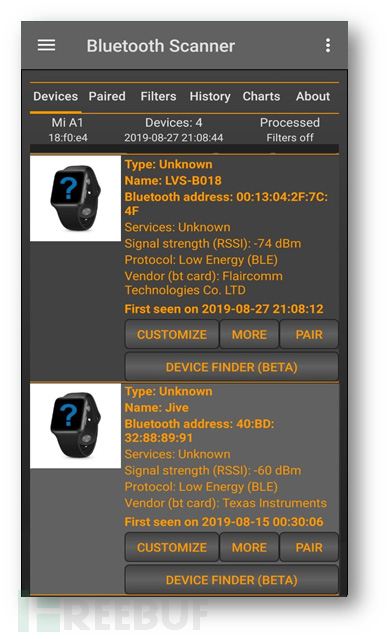390x639 pixels.
Task: Pair with the Jive device
Action: [309, 547]
